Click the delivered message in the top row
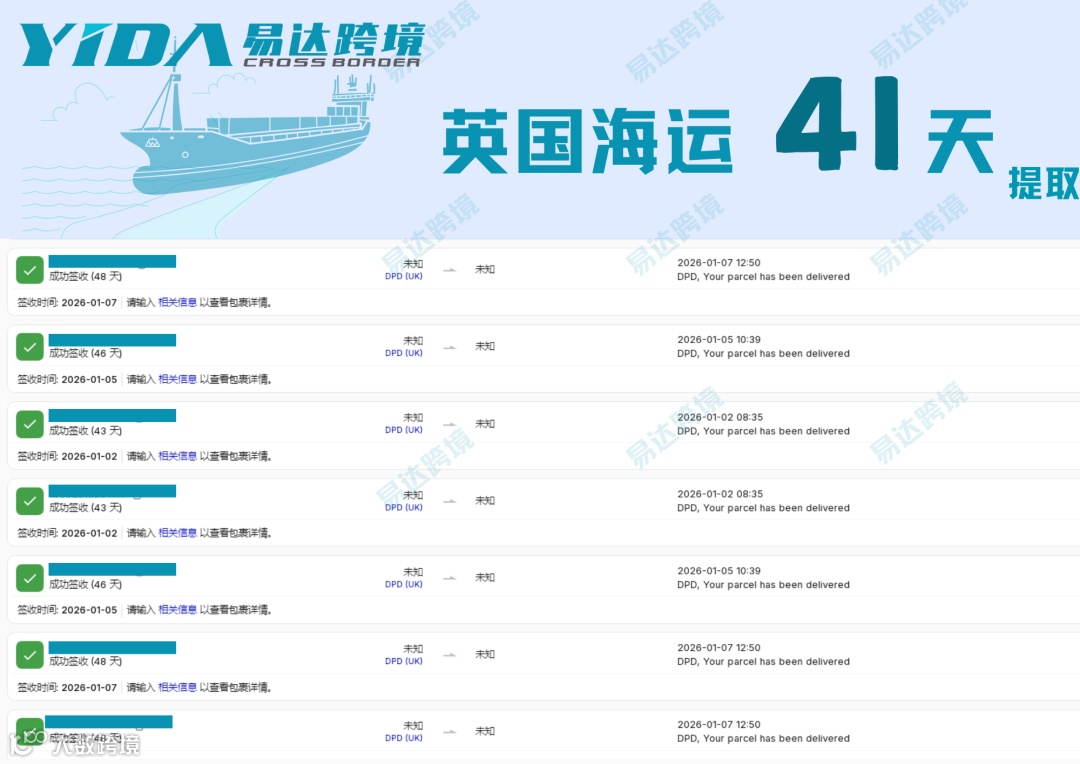The width and height of the screenshot is (1080, 764). 763,277
